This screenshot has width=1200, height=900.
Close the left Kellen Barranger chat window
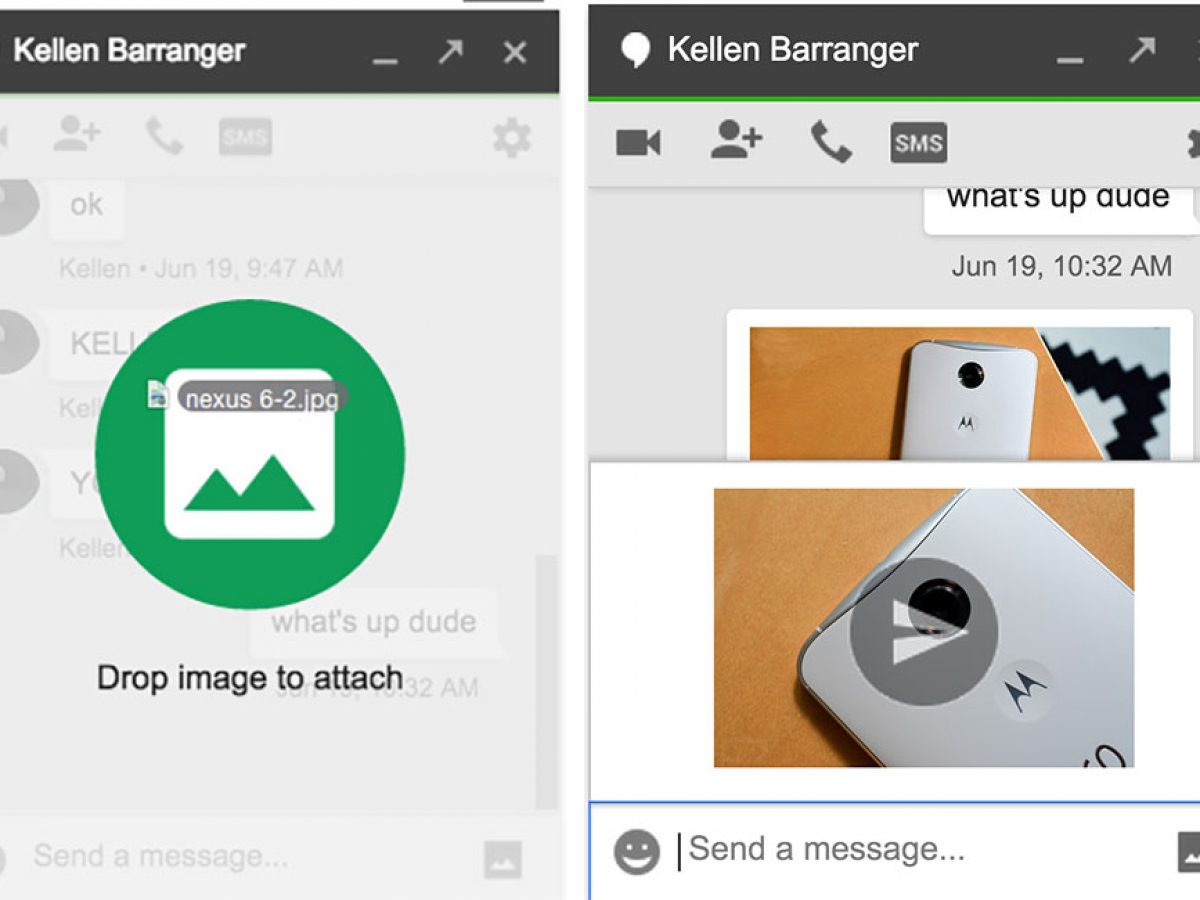[515, 52]
